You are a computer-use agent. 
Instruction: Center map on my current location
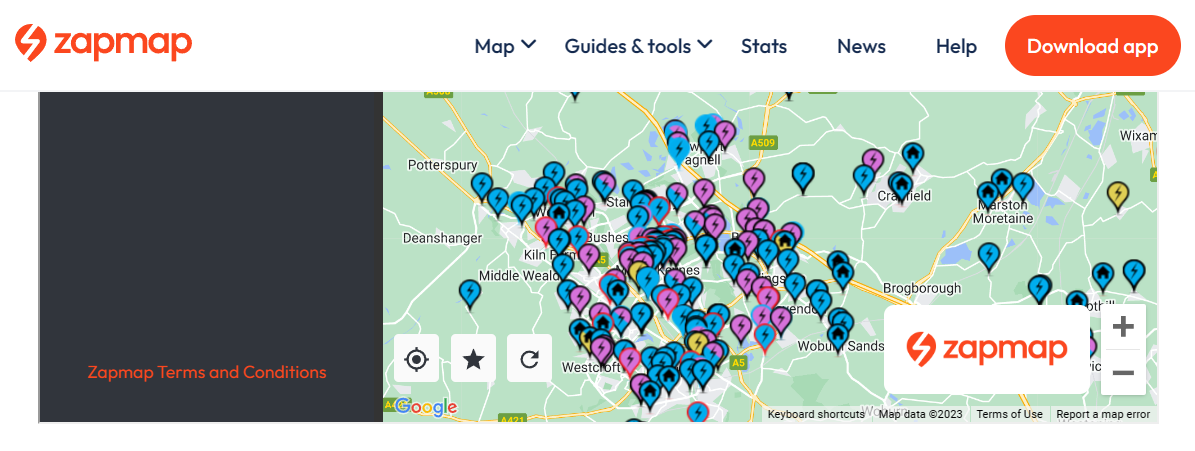point(416,358)
